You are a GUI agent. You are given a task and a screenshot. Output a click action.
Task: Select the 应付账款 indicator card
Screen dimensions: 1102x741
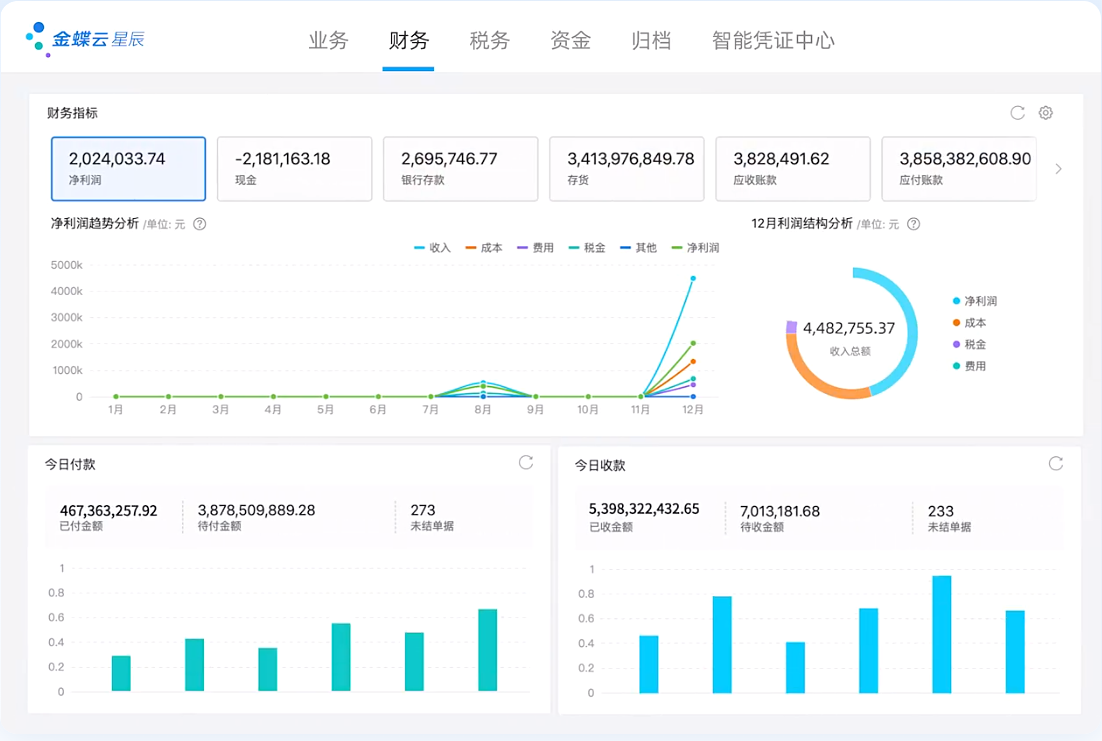(959, 169)
